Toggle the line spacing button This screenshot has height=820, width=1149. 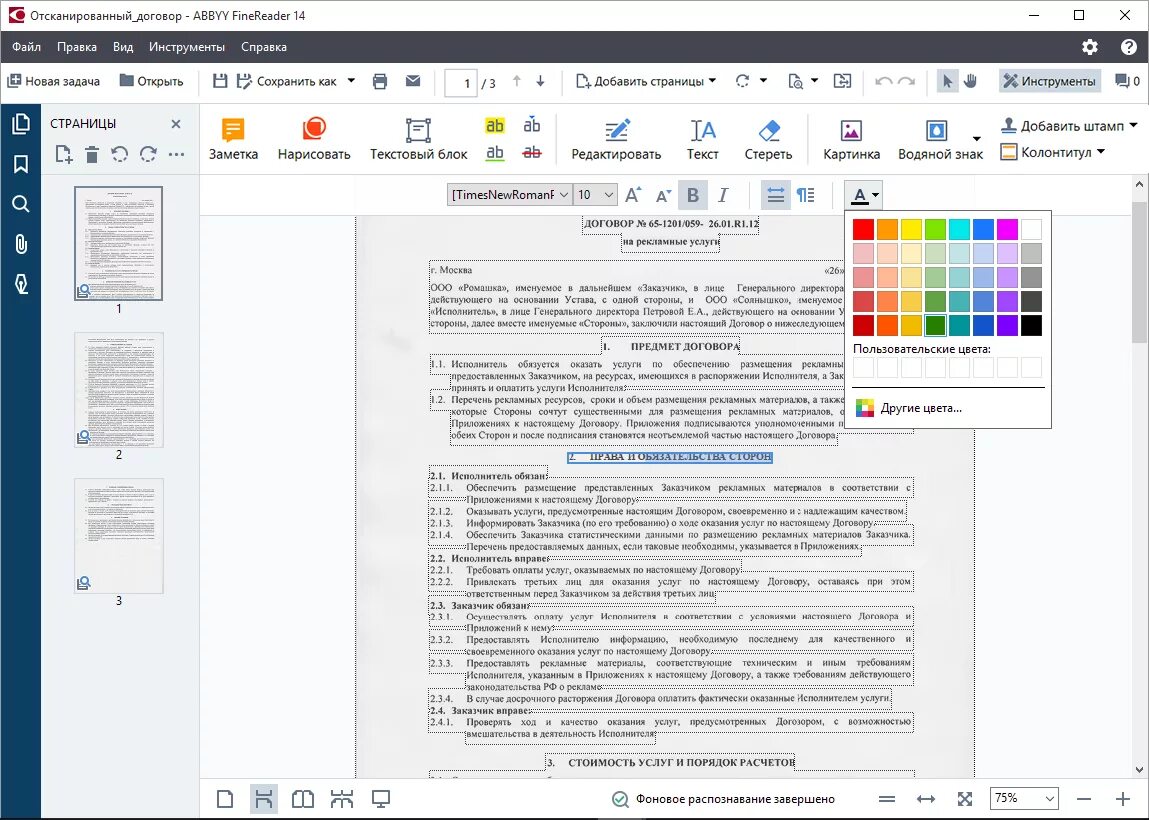point(775,195)
